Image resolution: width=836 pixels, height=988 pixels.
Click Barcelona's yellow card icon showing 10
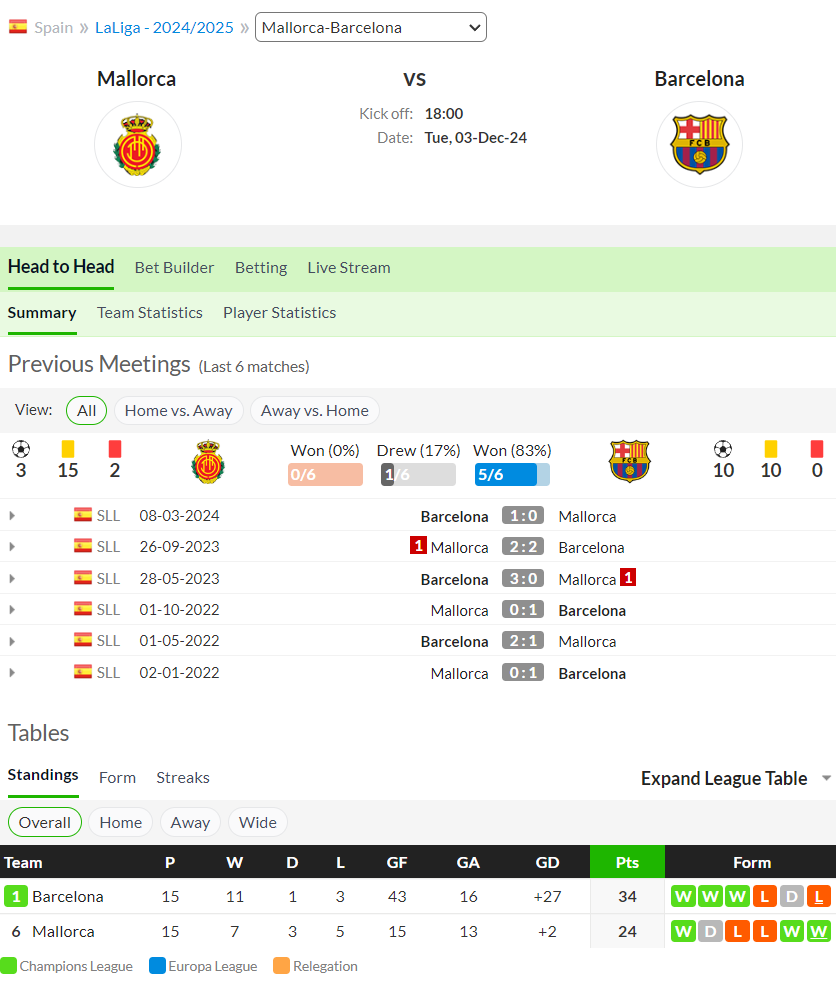pyautogui.click(x=770, y=449)
